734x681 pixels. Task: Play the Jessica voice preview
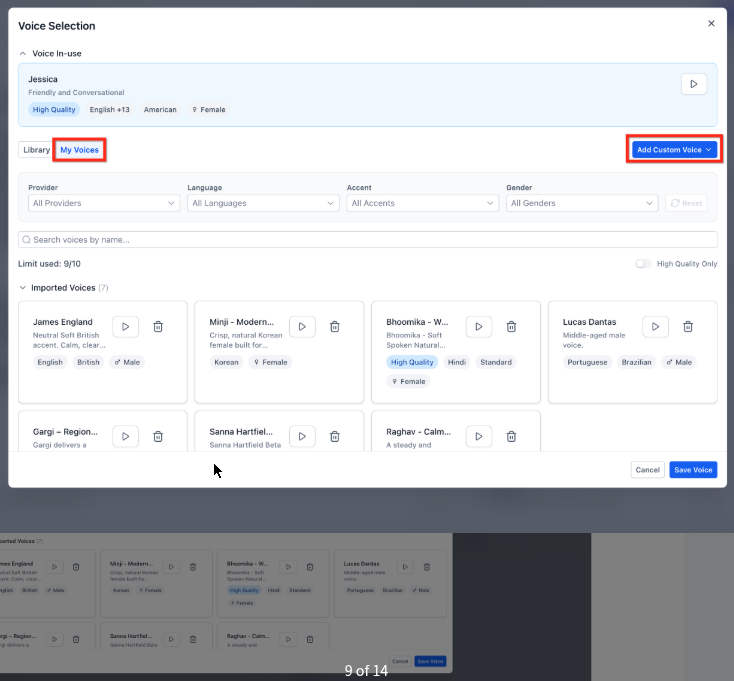click(693, 84)
